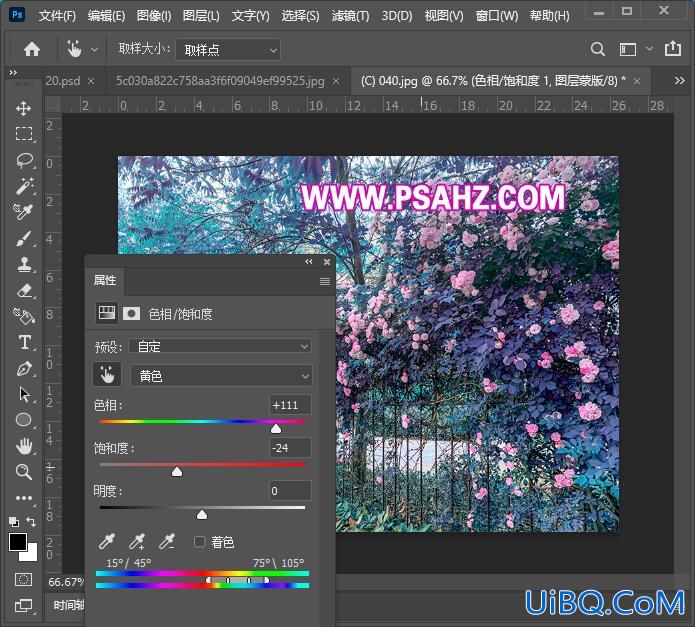Select the Path Selection tool

pyautogui.click(x=24, y=394)
